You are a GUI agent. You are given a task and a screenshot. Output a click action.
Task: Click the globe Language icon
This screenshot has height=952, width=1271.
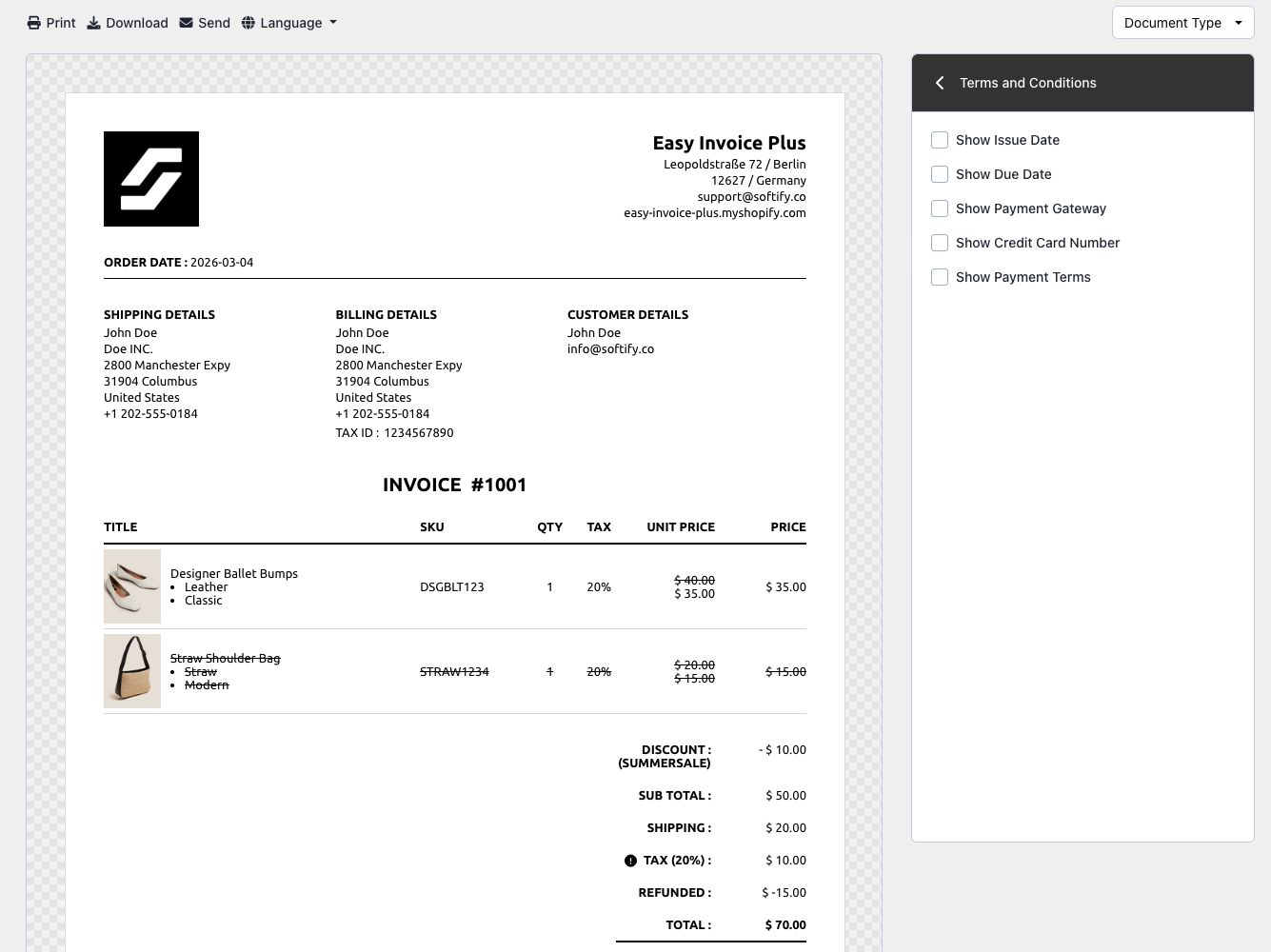coord(248,23)
